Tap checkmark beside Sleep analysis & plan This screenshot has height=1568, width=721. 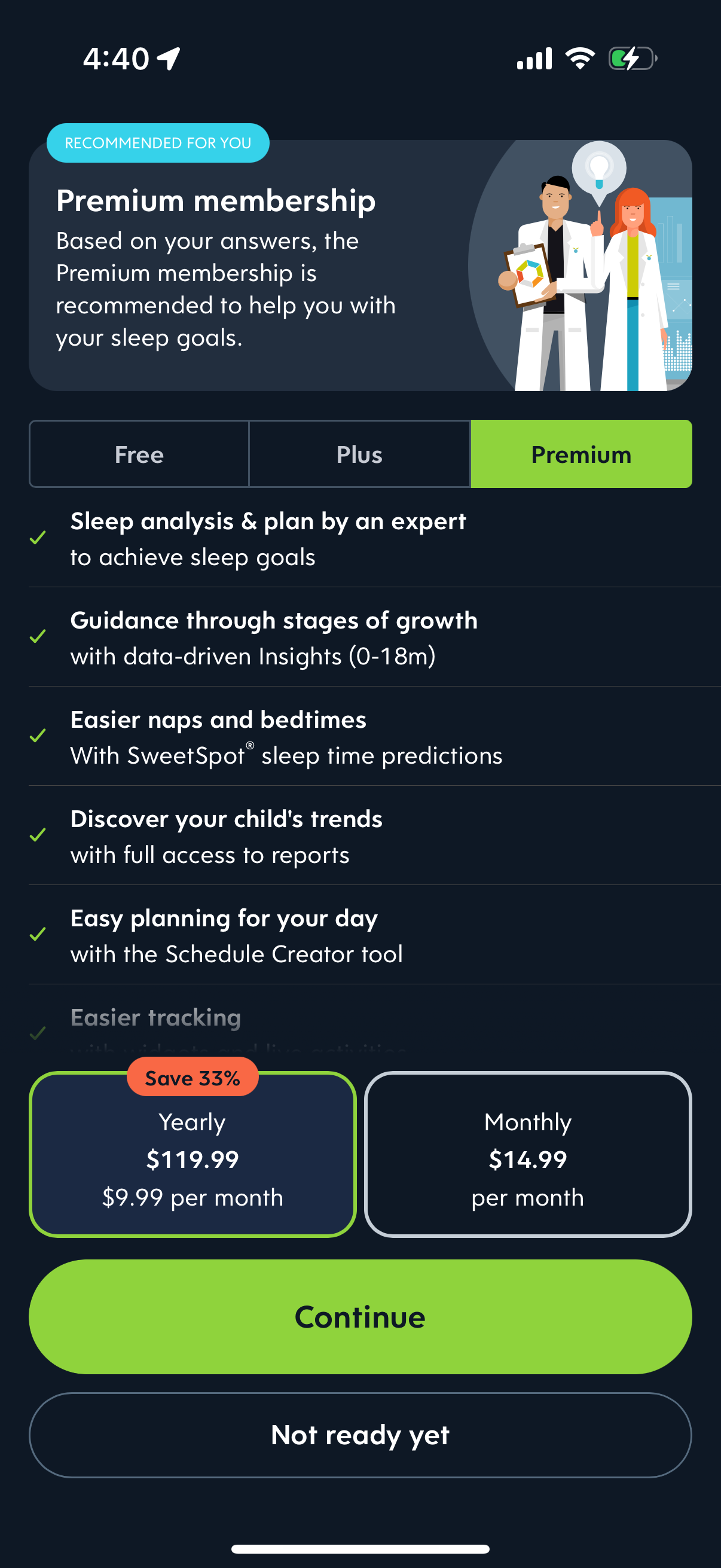pyautogui.click(x=38, y=538)
